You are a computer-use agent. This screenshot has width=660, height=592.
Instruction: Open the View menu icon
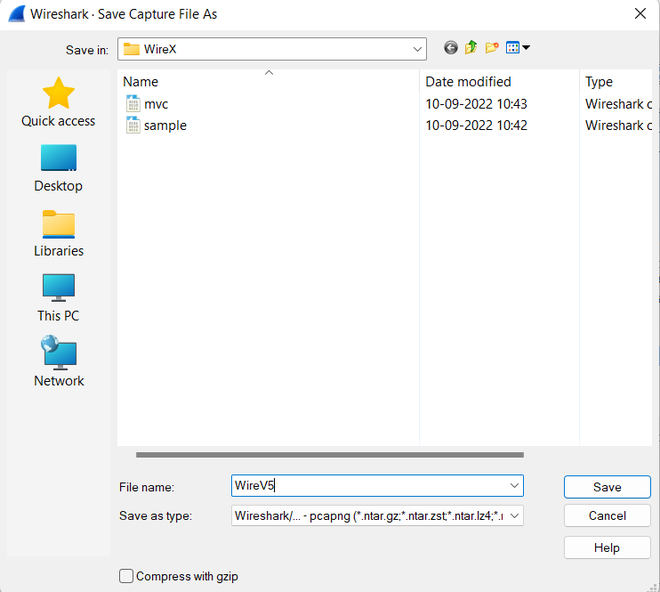pyautogui.click(x=513, y=48)
